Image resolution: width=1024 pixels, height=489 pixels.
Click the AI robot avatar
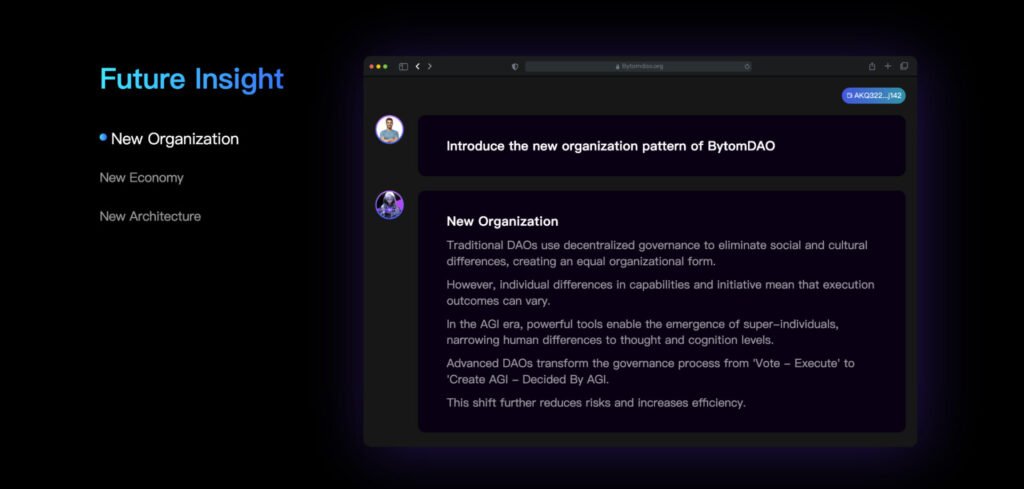point(389,205)
